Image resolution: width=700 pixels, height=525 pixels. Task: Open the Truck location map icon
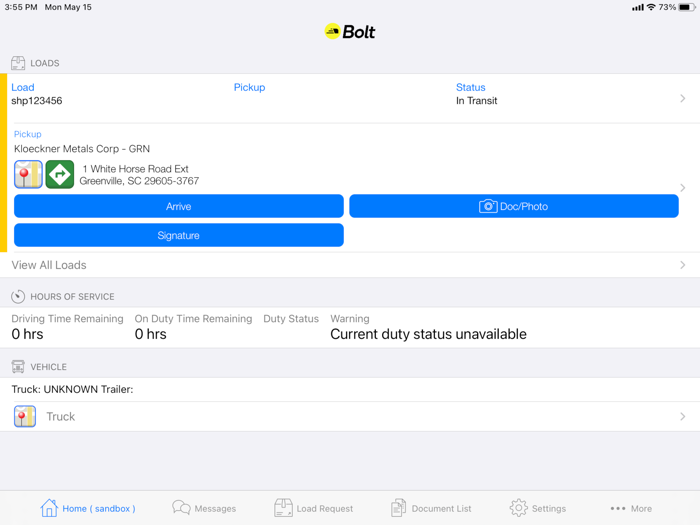[25, 417]
